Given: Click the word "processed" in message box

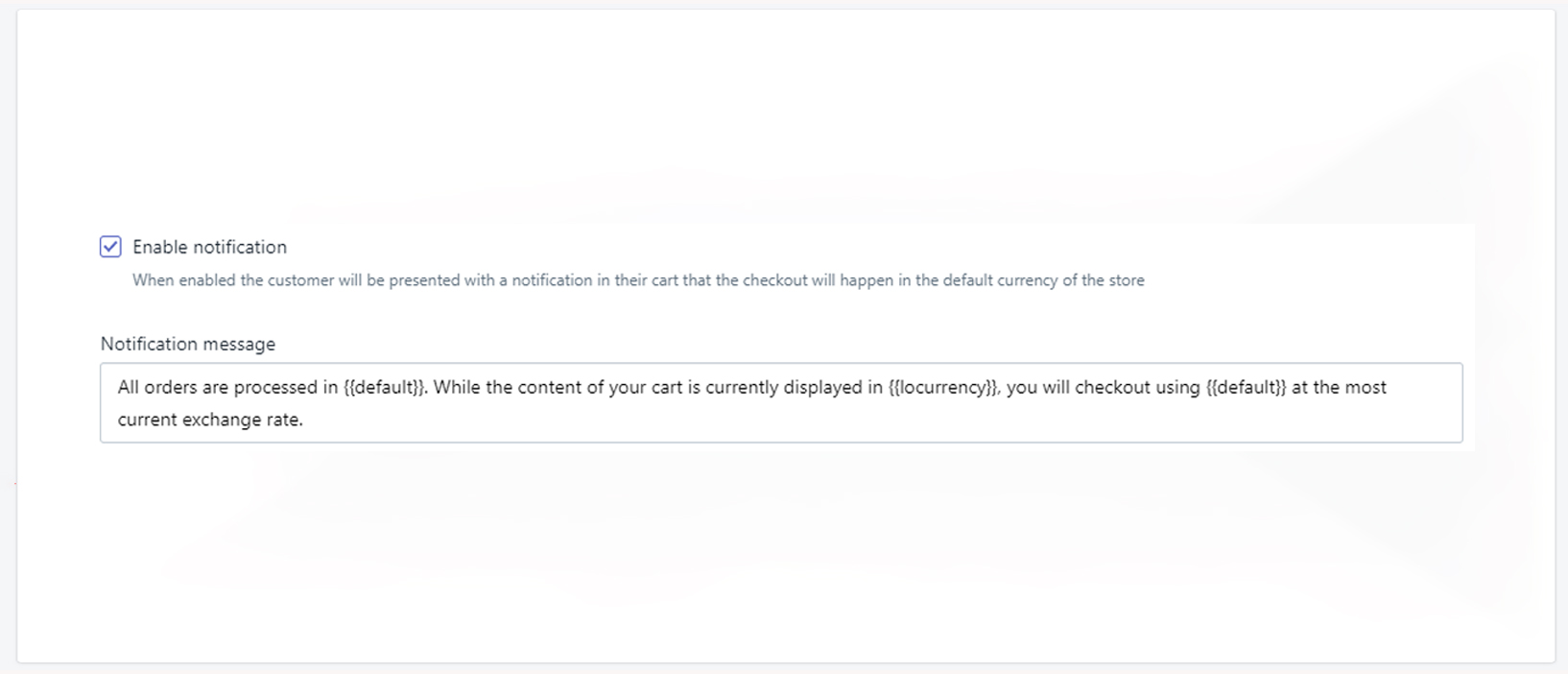Looking at the screenshot, I should [x=277, y=388].
